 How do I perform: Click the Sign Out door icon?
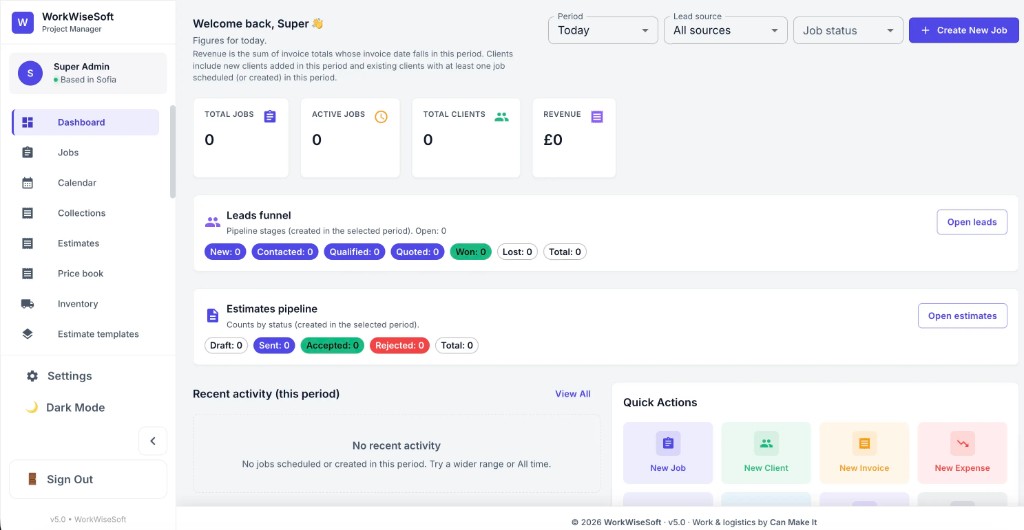tap(32, 479)
